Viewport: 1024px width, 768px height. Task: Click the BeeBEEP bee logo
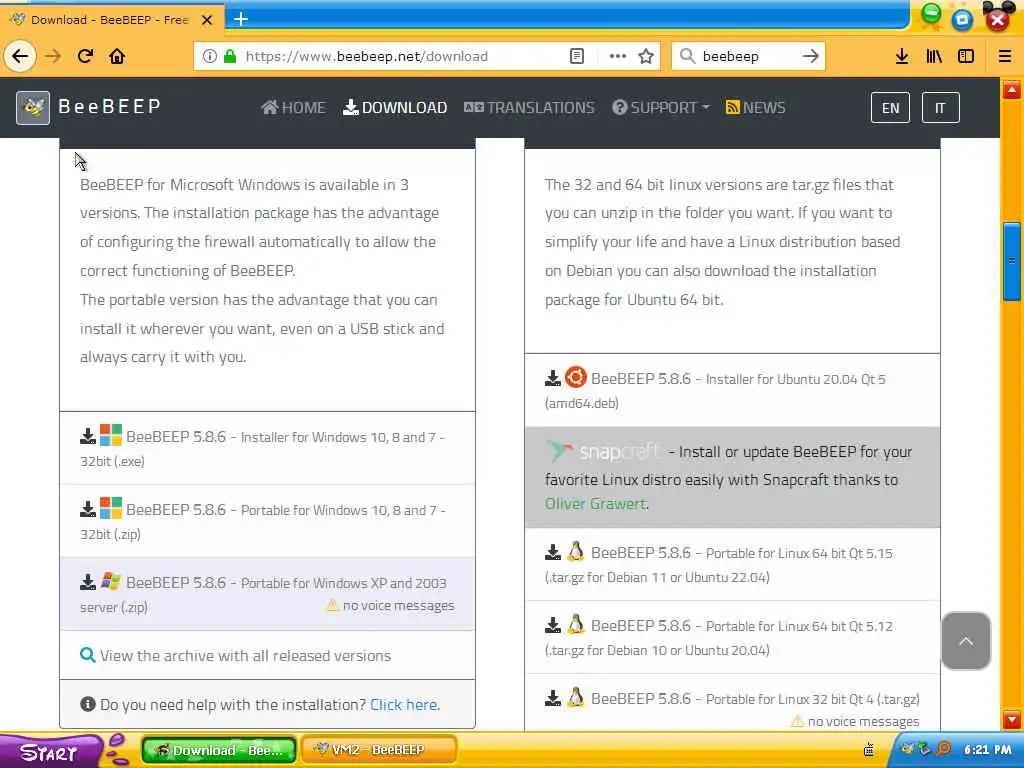(33, 107)
